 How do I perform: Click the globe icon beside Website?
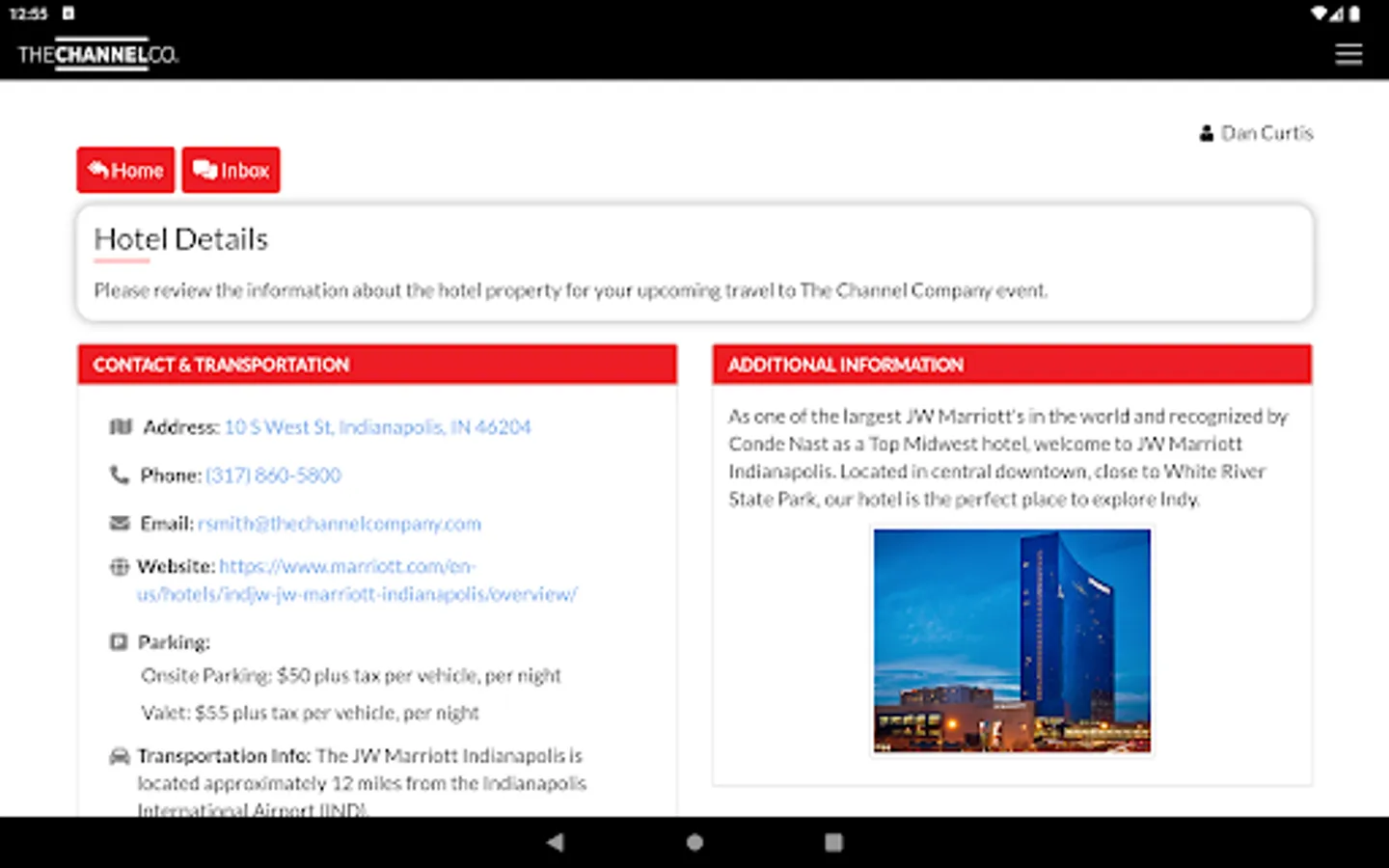click(x=119, y=566)
